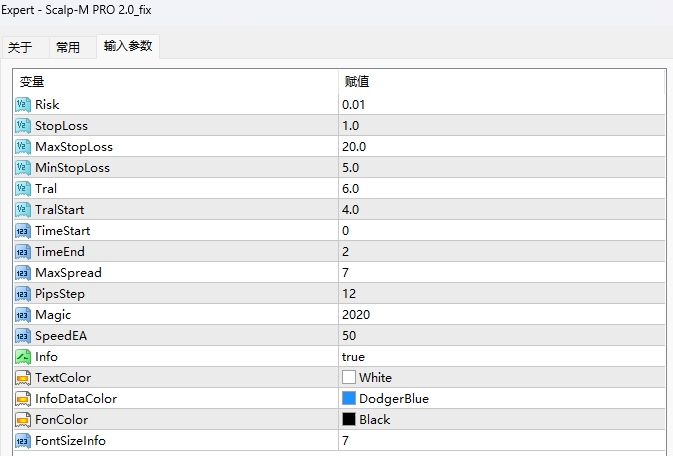Select the 输入参数 tab
This screenshot has width=673, height=456.
128,46
